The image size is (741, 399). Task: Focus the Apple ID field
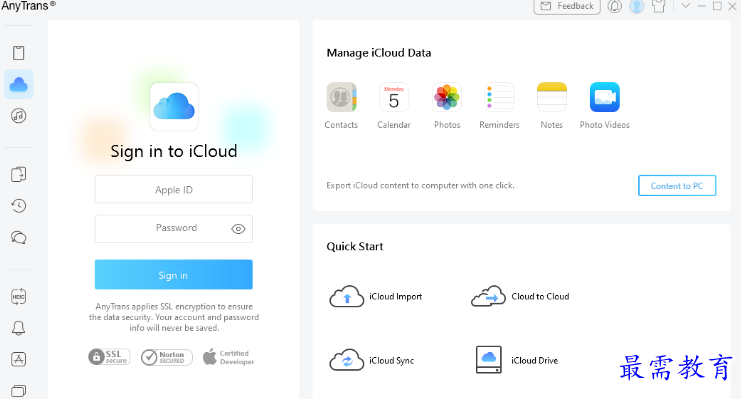[x=173, y=190]
